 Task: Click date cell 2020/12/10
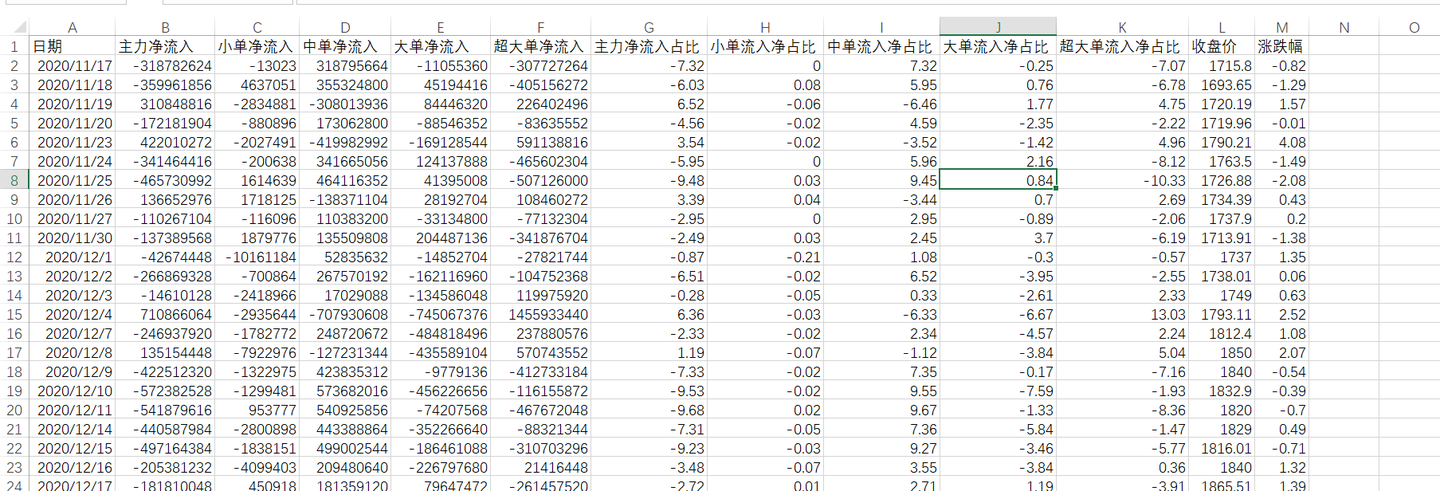(x=73, y=390)
